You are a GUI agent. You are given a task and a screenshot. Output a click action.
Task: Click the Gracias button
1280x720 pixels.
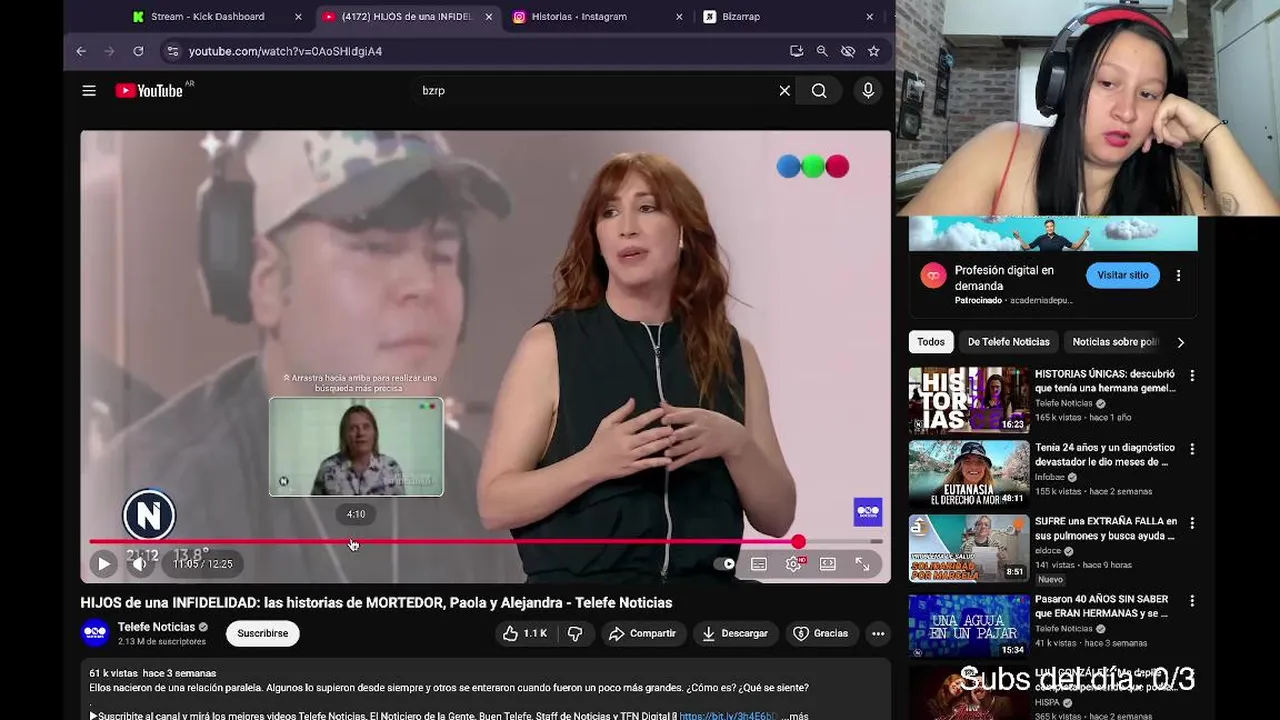821,633
